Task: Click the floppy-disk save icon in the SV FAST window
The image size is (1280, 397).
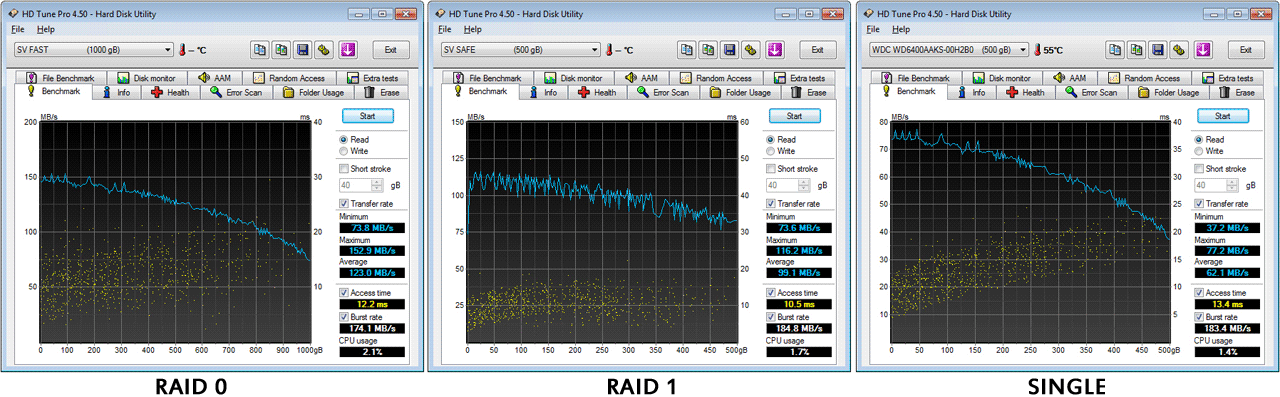Action: coord(303,49)
